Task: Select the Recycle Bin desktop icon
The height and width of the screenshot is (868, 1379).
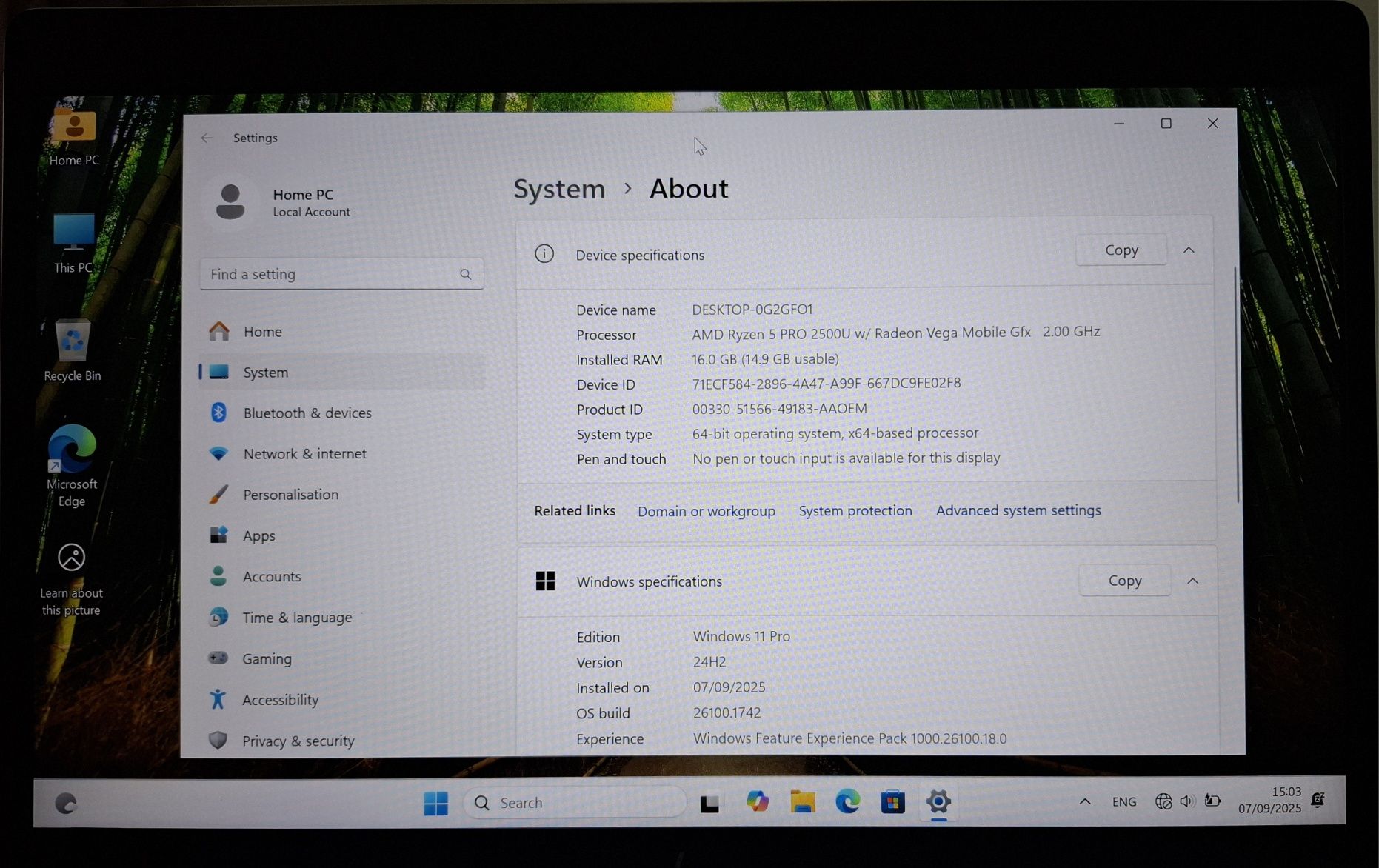Action: (x=73, y=341)
